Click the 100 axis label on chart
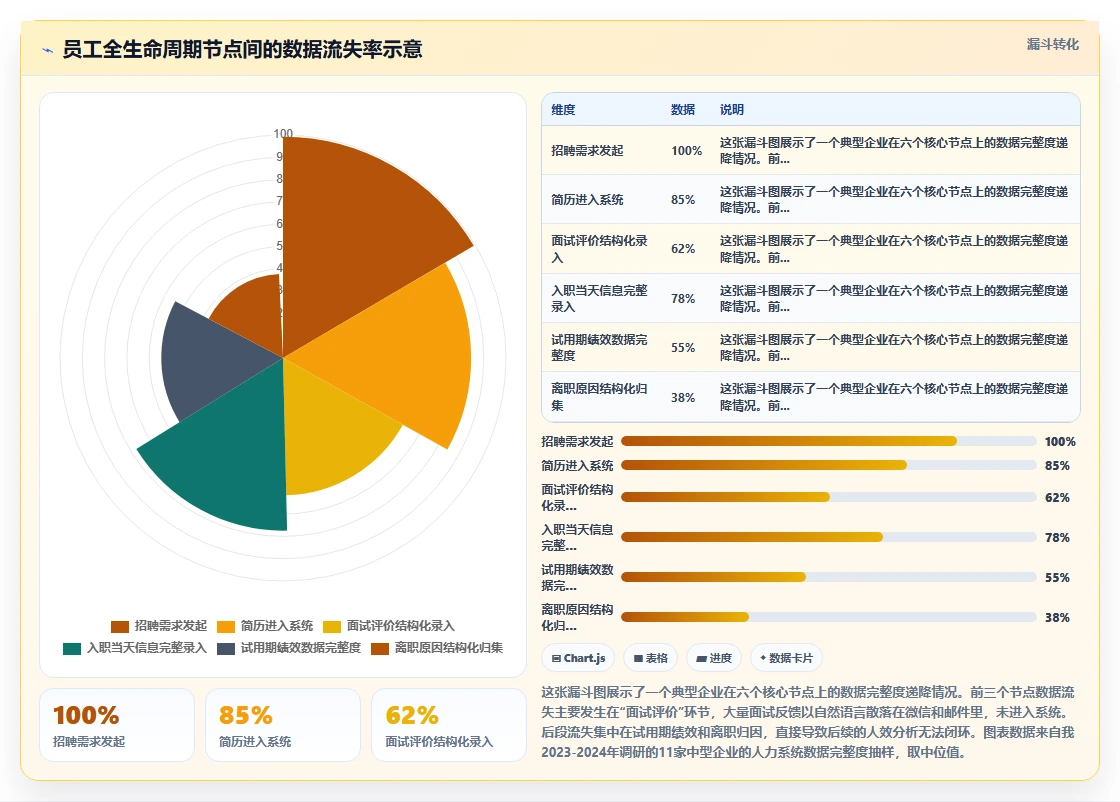The image size is (1120, 802). coord(283,134)
